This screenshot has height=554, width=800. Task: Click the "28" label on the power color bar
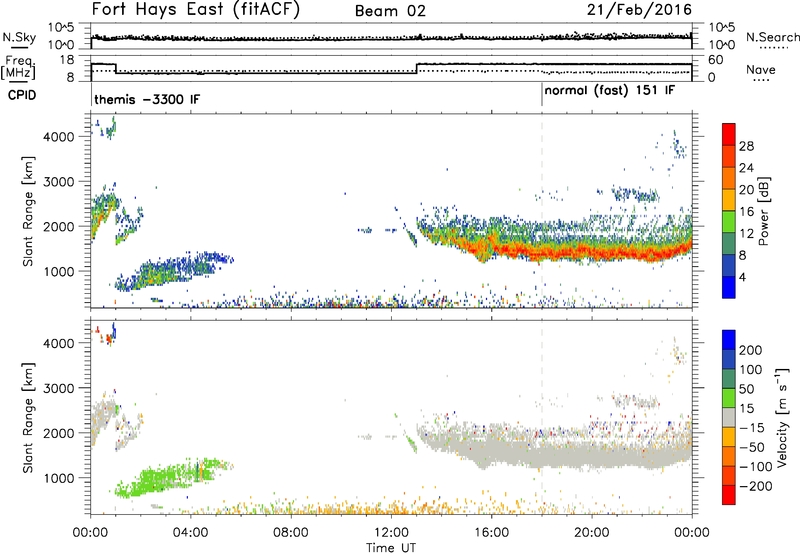[746, 146]
